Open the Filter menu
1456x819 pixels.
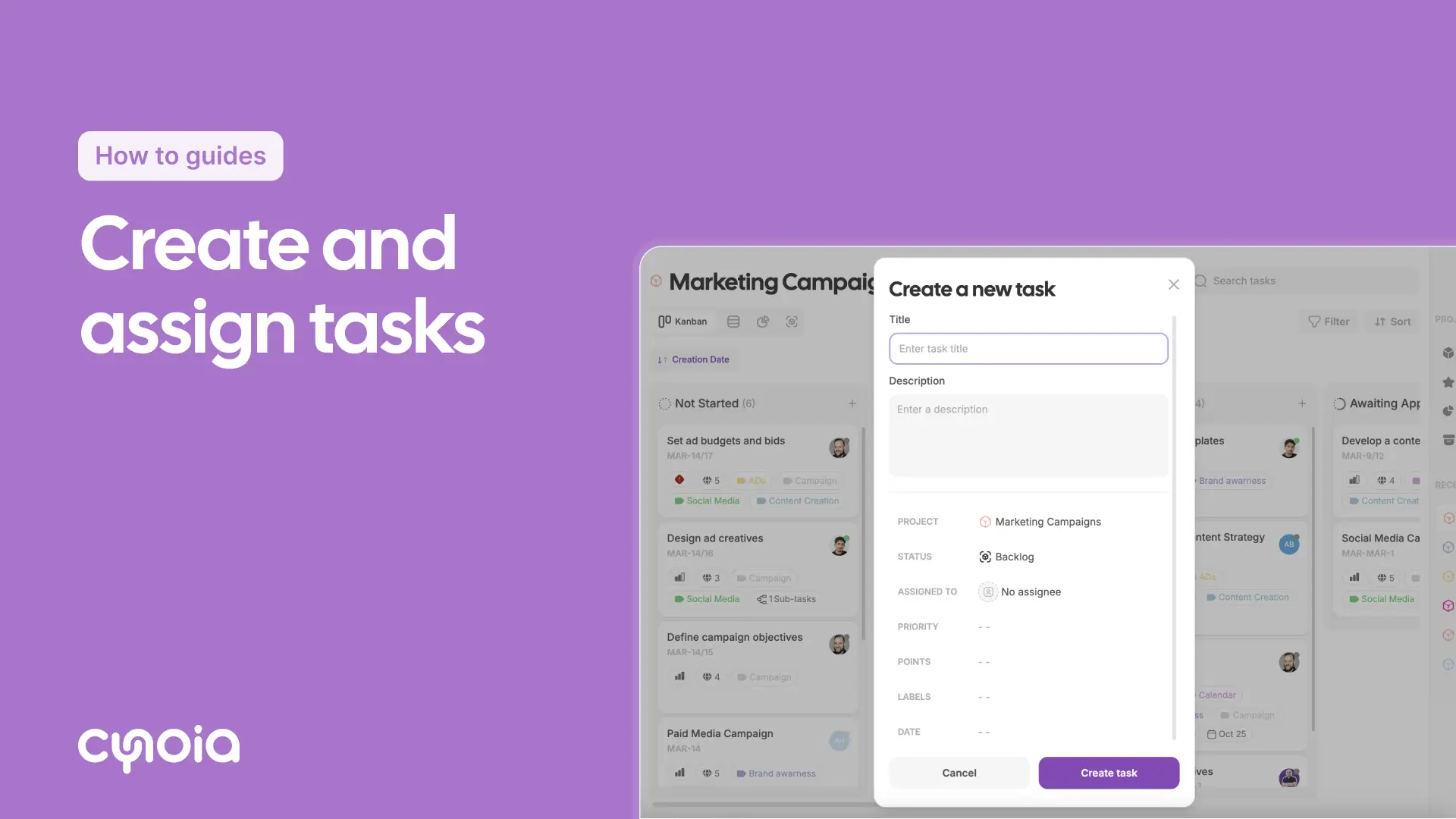click(x=1329, y=322)
